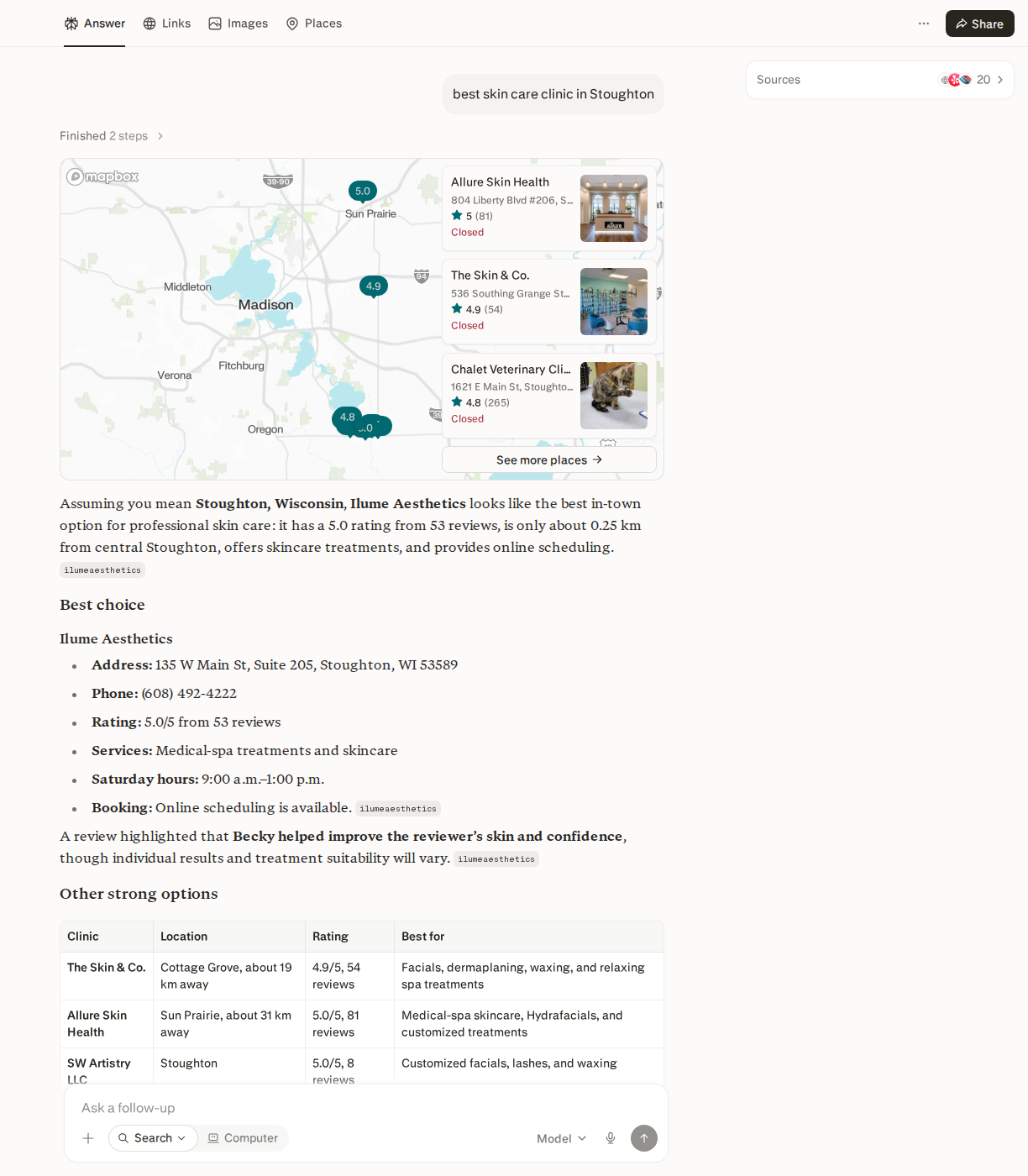
Task: Click the plus attach icon
Action: point(88,1138)
